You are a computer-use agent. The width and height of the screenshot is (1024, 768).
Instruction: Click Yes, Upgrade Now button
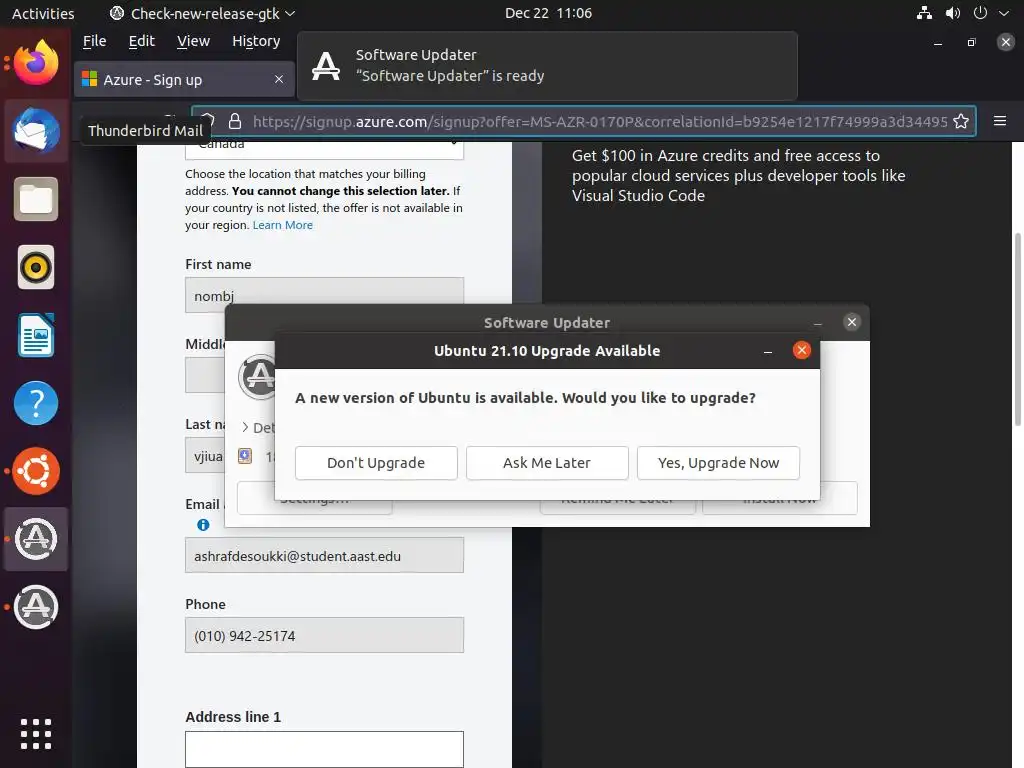pos(718,463)
